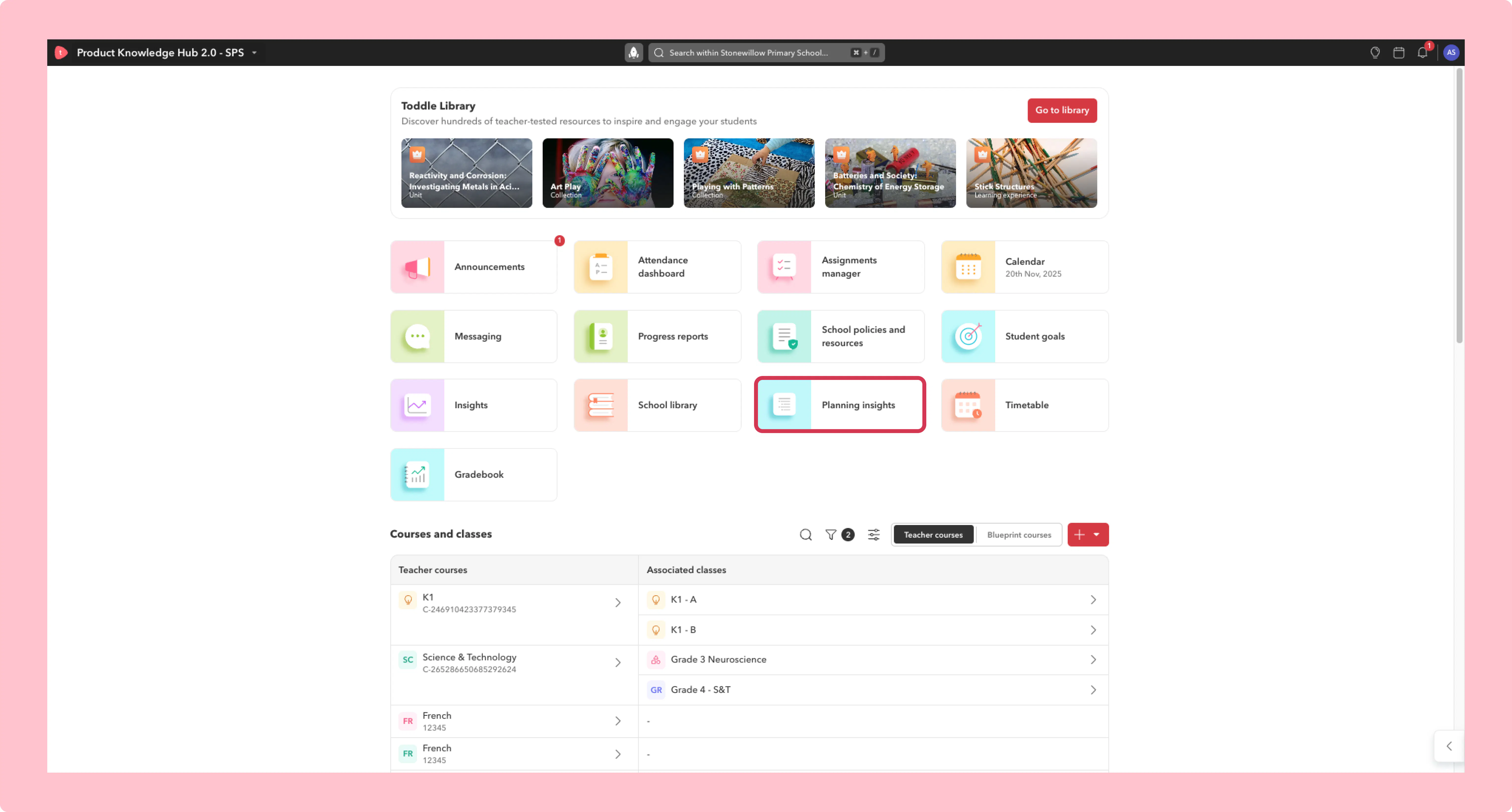Click the 'Science & Technology' course name
The height and width of the screenshot is (812, 1512).
(x=470, y=658)
